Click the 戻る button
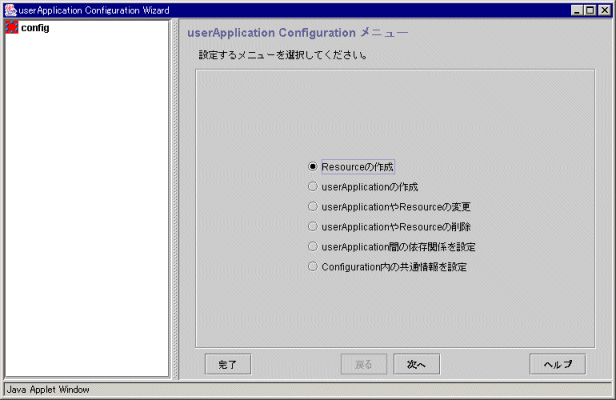 (364, 364)
